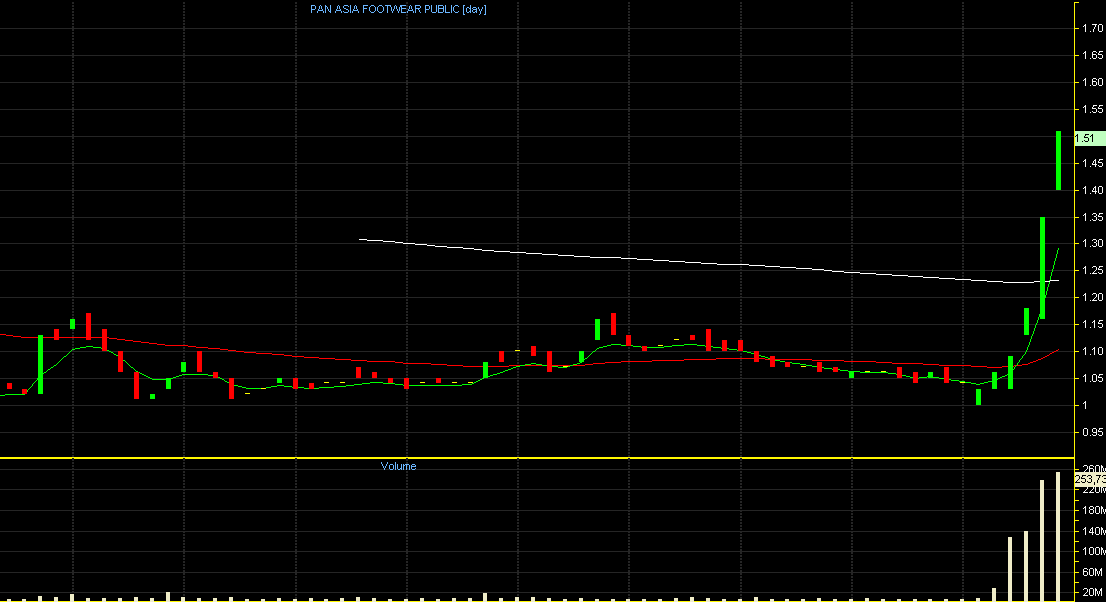The height and width of the screenshot is (602, 1106).
Task: Click the 100M volume axis label
Action: 1093,551
